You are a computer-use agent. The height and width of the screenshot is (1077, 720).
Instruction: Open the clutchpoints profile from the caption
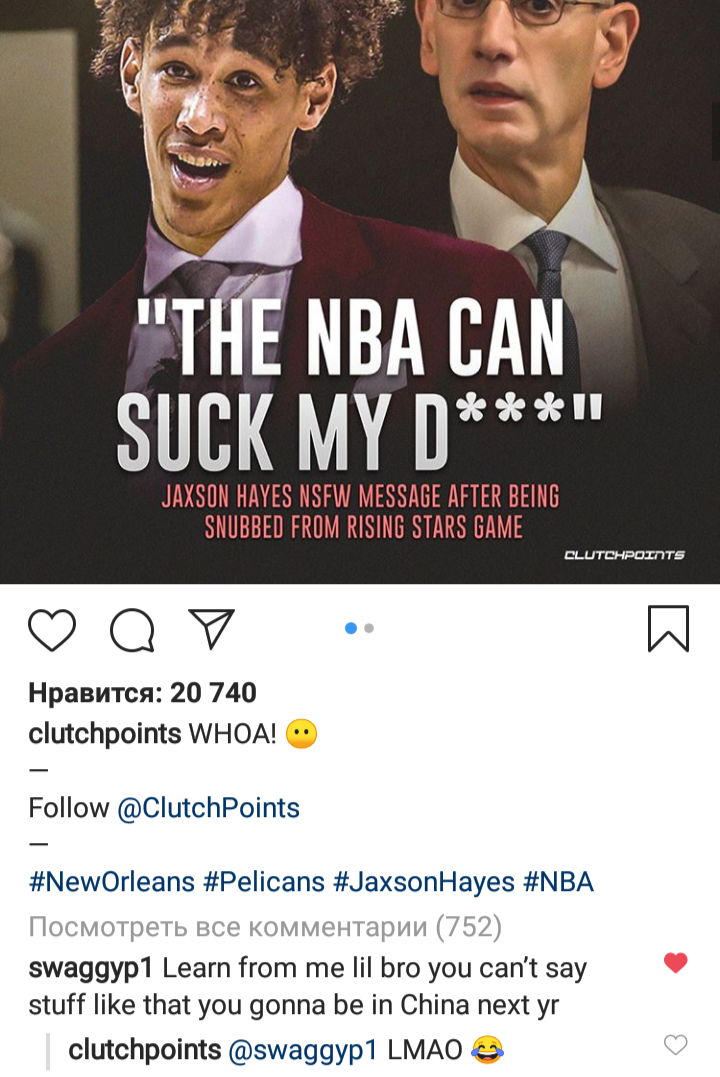tap(104, 734)
